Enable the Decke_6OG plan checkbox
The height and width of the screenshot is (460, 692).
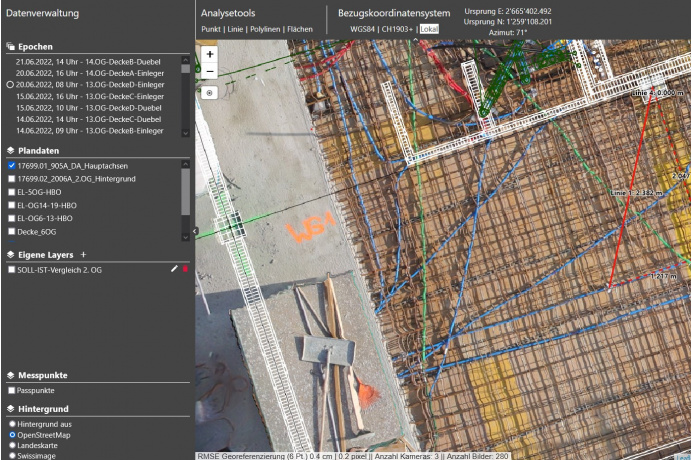[x=11, y=231]
